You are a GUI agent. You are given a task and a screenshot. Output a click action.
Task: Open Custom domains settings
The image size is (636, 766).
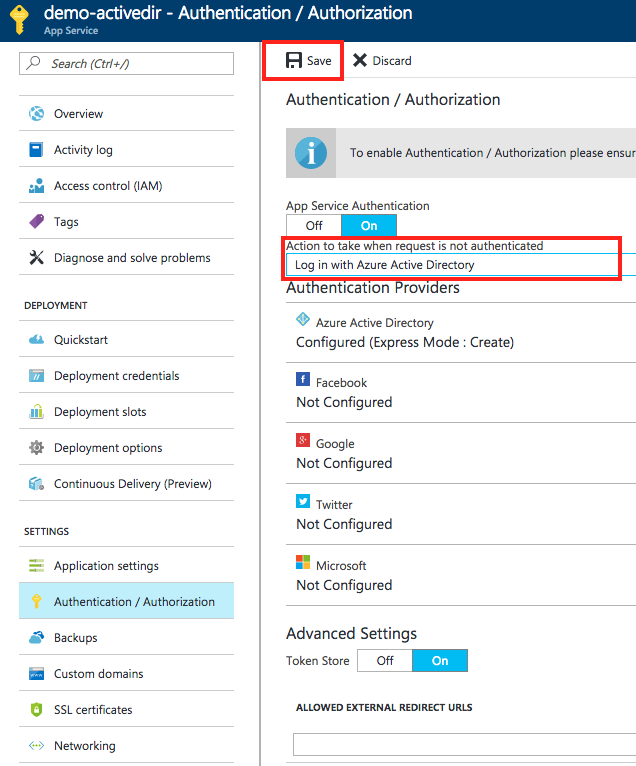point(127,674)
